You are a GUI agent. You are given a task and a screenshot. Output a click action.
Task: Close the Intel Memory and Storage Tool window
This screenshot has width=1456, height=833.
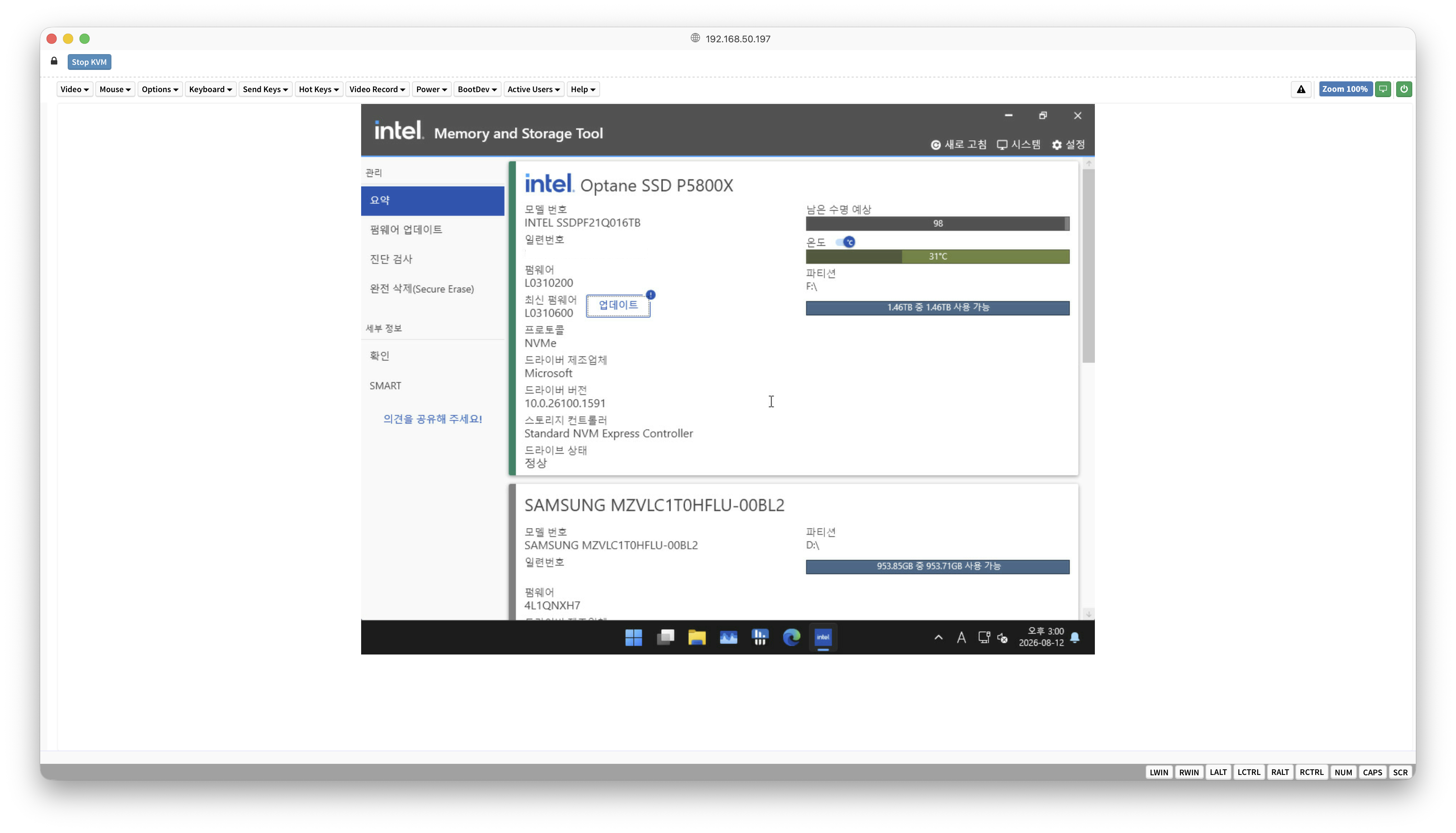coord(1077,115)
